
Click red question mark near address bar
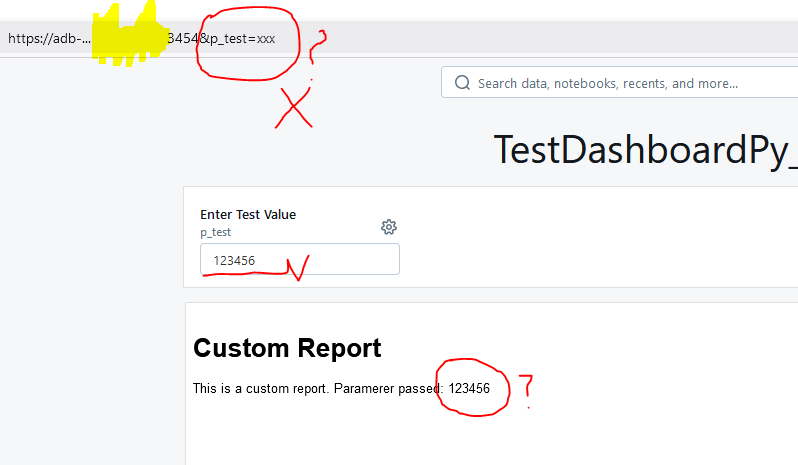[317, 46]
